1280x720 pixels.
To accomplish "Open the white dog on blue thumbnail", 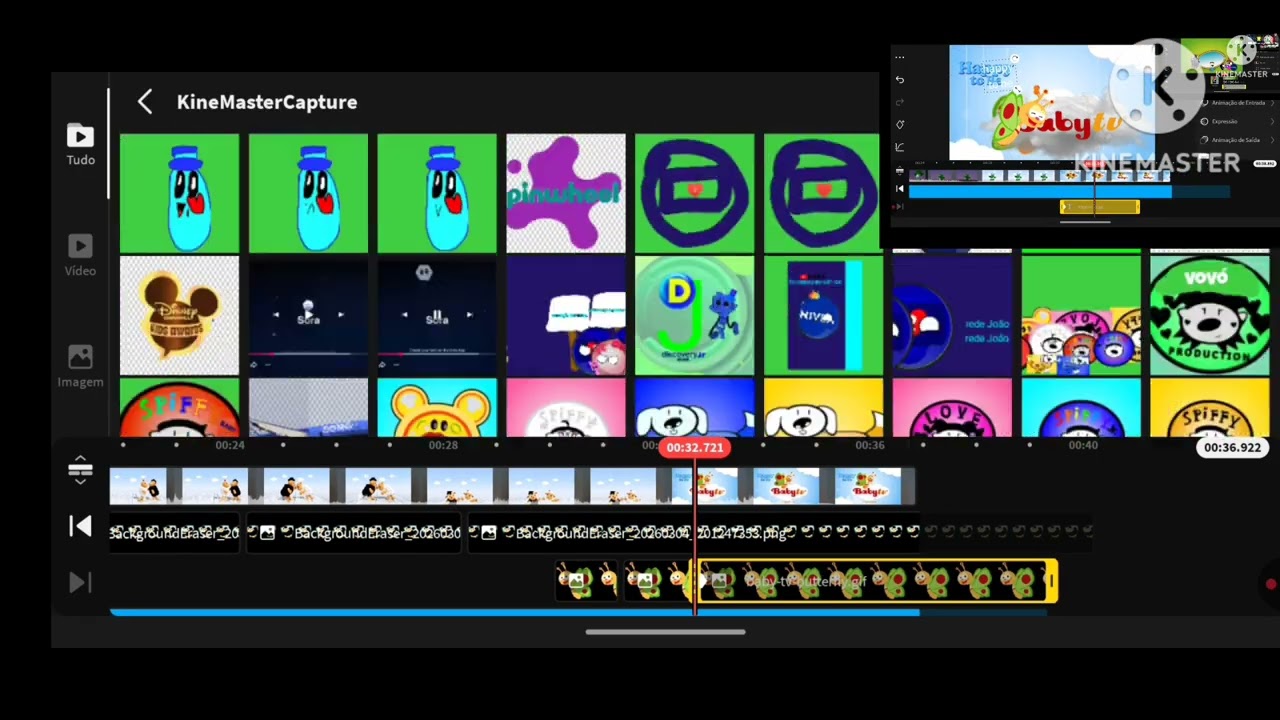I will [694, 408].
